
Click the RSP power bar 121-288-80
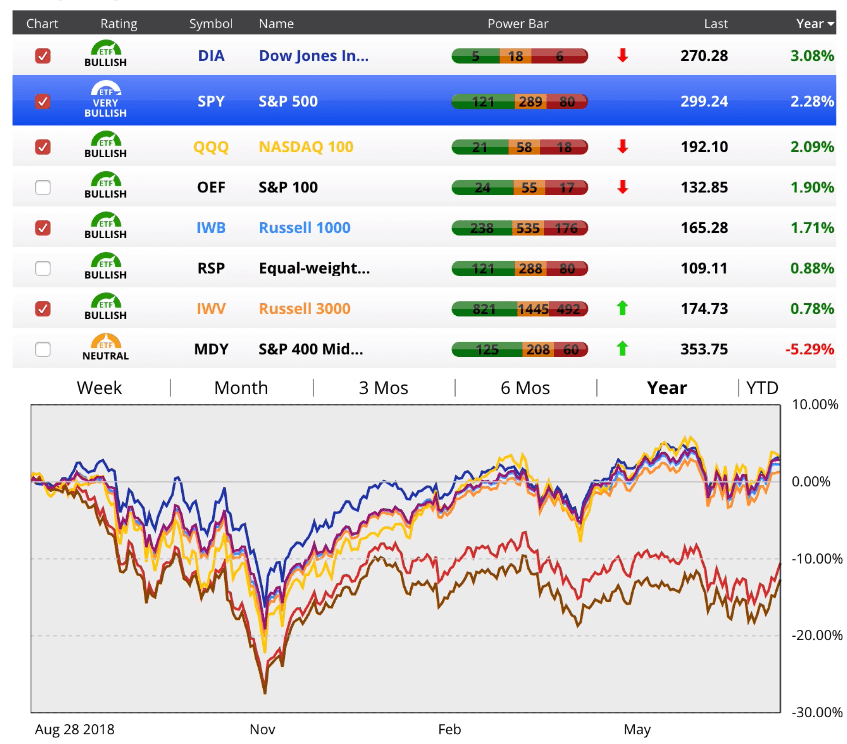[x=520, y=269]
